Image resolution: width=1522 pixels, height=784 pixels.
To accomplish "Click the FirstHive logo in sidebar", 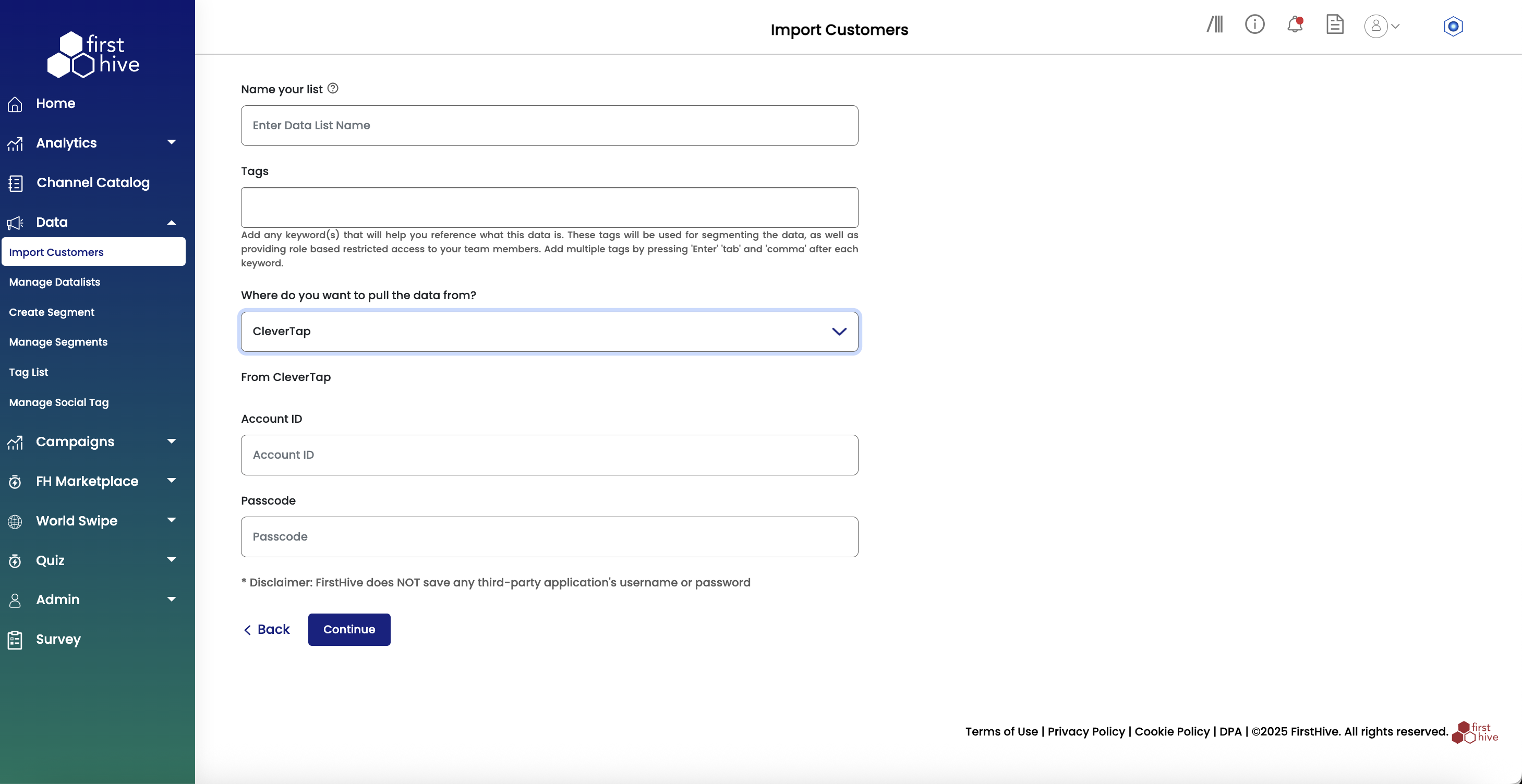I will 93,54.
